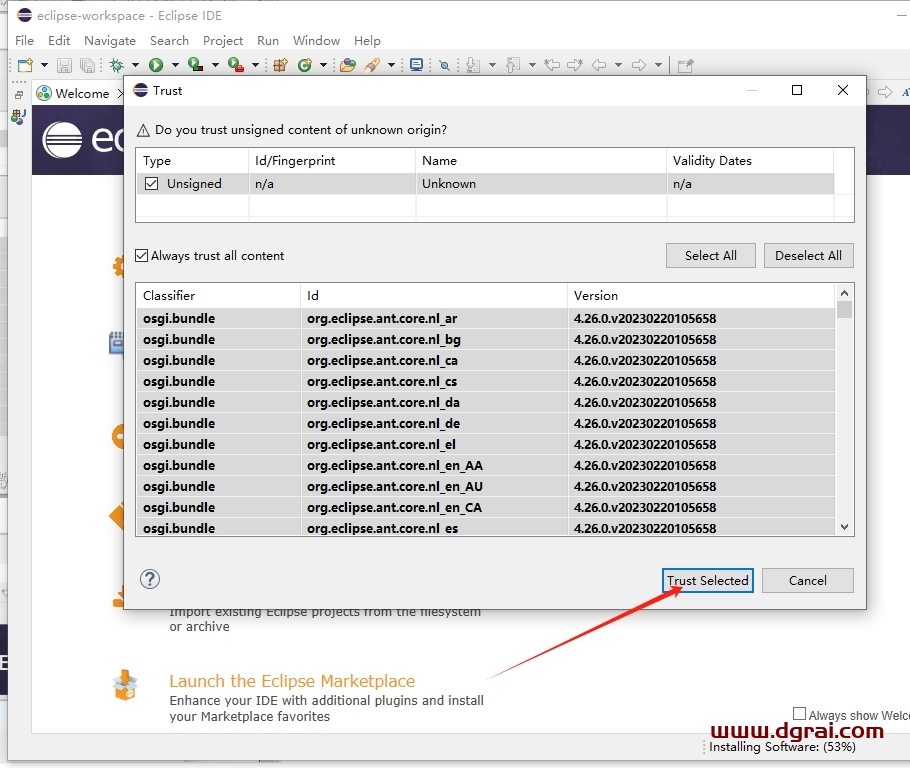The image size is (910, 768).
Task: Click the Search flashlight toolbar icon
Action: 372,65
